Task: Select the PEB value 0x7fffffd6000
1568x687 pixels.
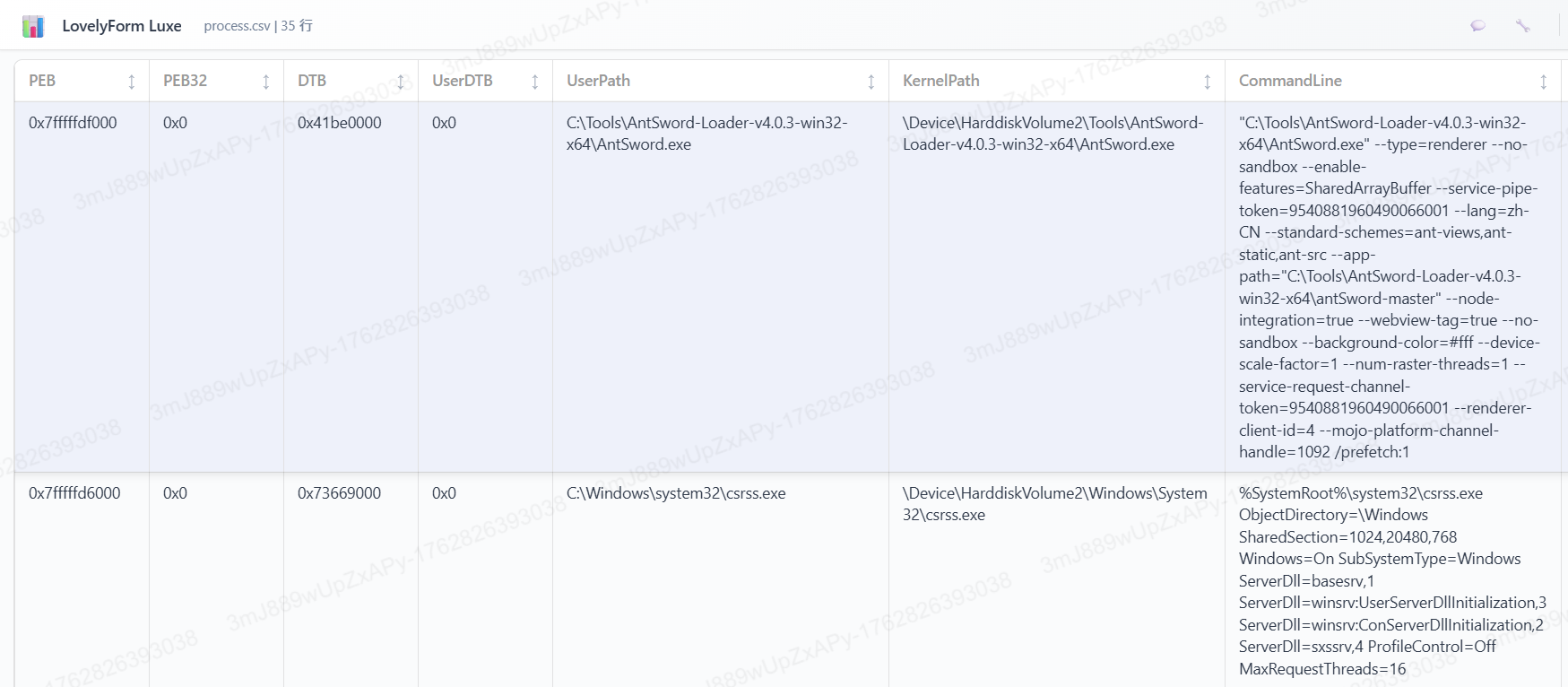Action: click(x=74, y=493)
